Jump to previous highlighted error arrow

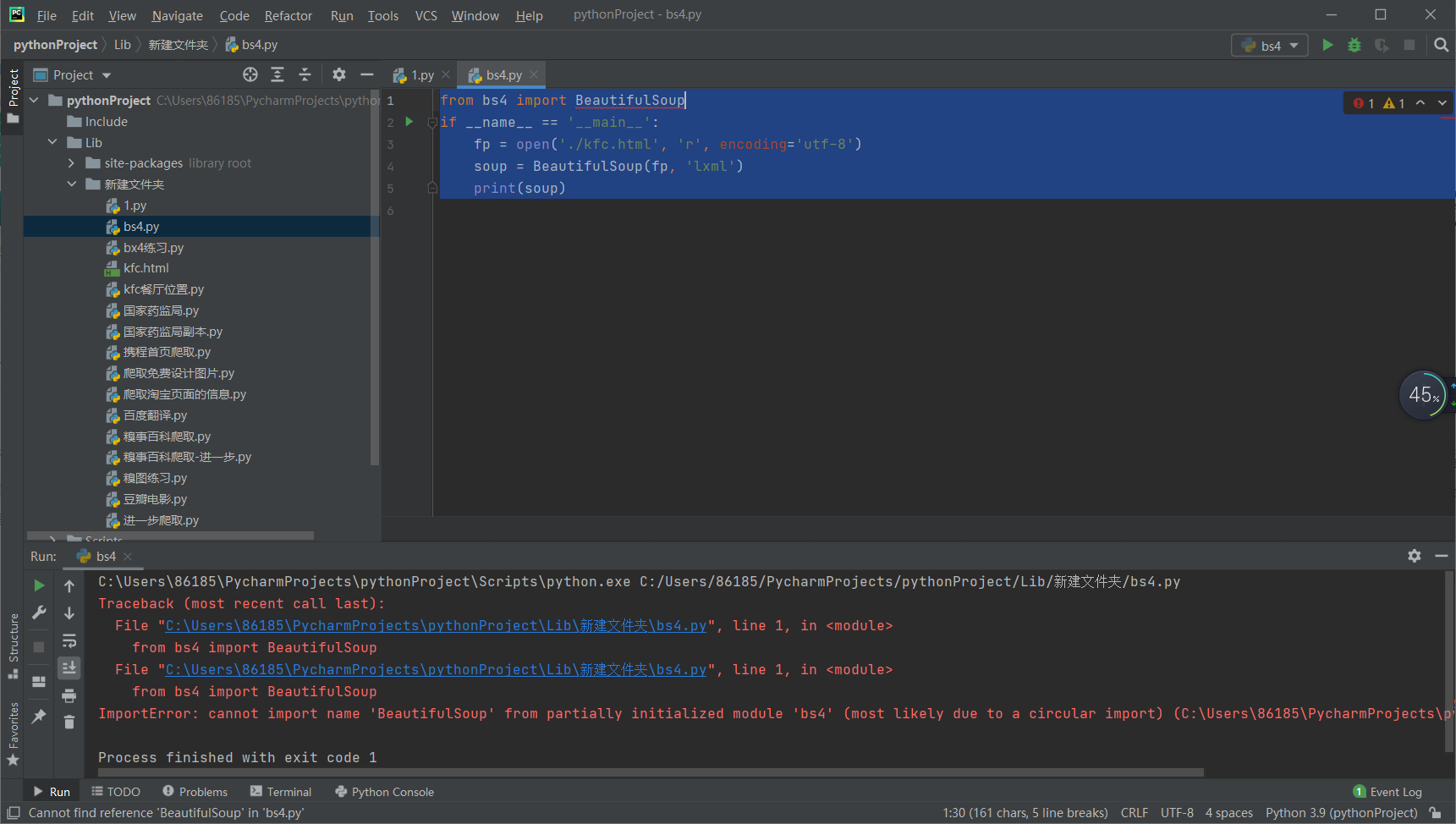tap(1420, 103)
